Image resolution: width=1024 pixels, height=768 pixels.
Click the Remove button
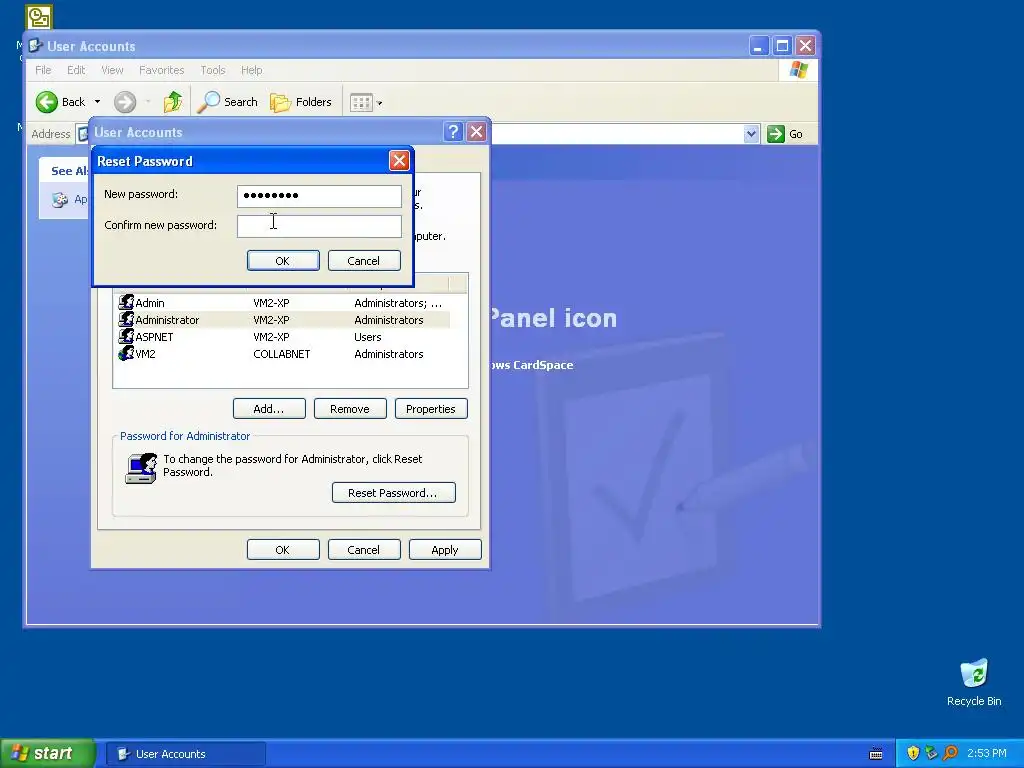[350, 409]
